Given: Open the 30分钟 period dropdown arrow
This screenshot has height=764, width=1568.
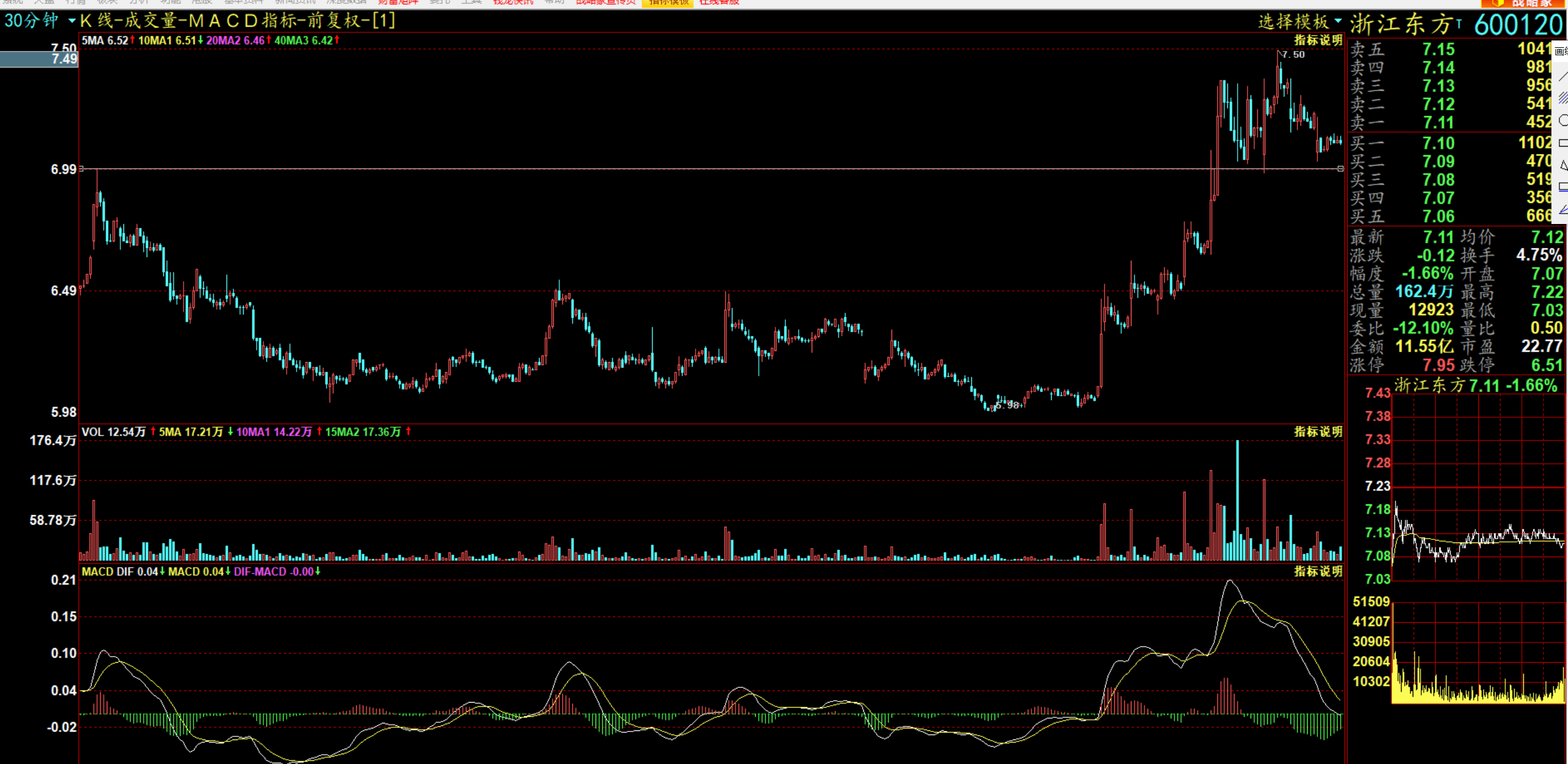Looking at the screenshot, I should pyautogui.click(x=72, y=21).
